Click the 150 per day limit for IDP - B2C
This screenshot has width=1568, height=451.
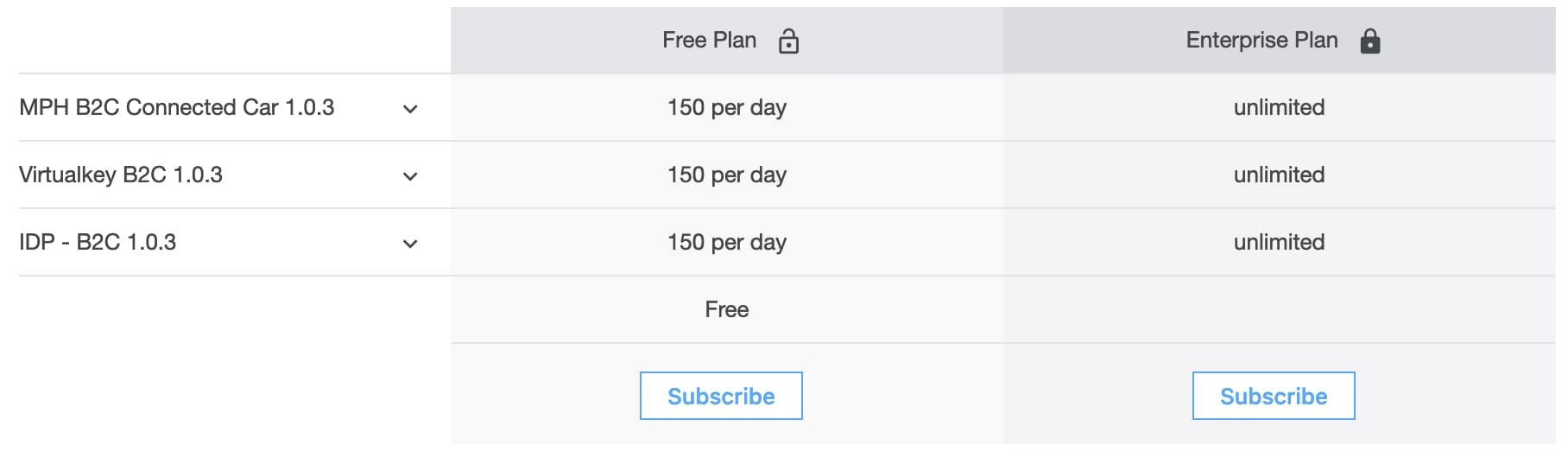tap(727, 242)
